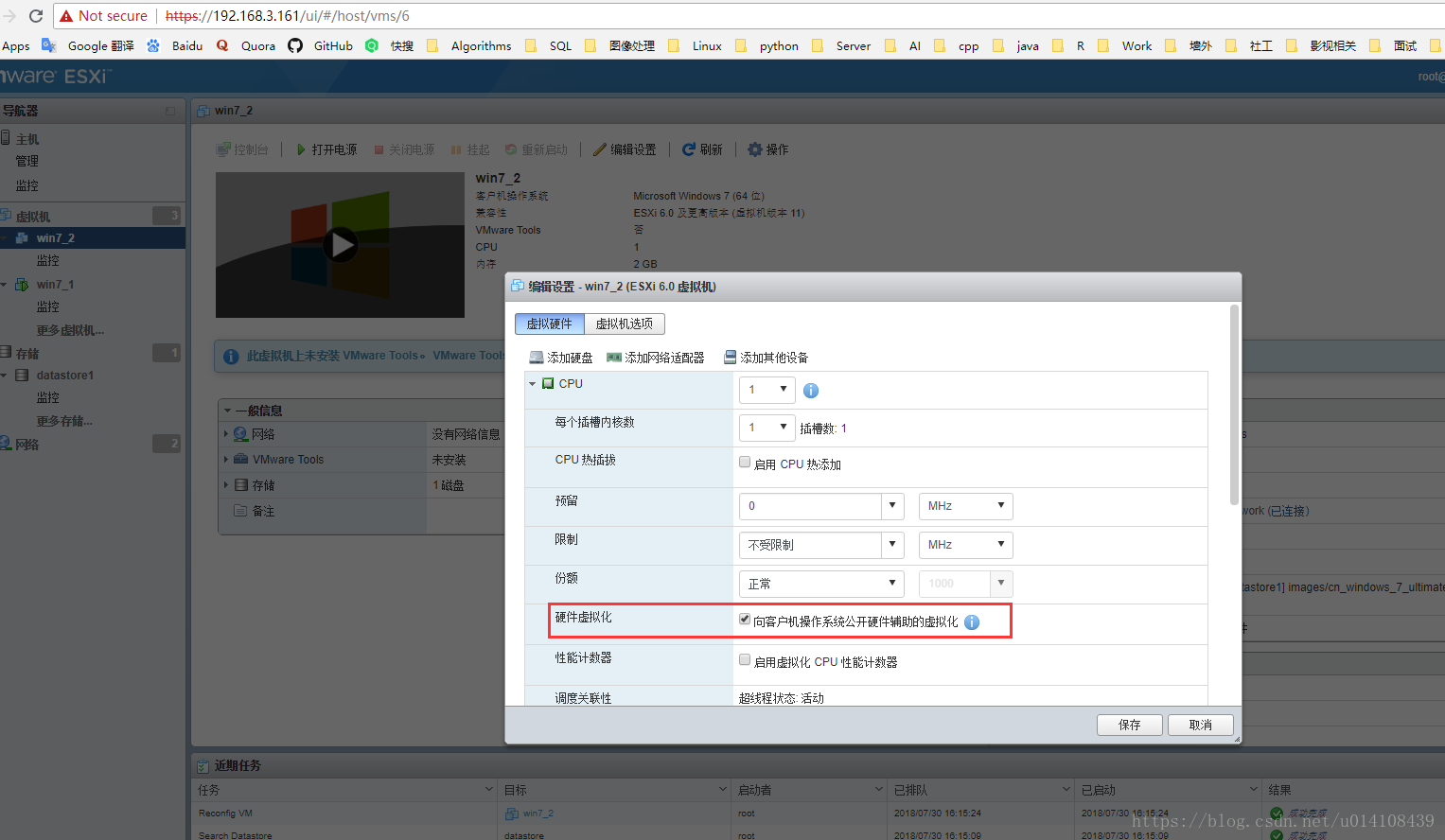This screenshot has height=840, width=1445.
Task: Open the Algorithms bookmark folder
Action: tap(469, 45)
